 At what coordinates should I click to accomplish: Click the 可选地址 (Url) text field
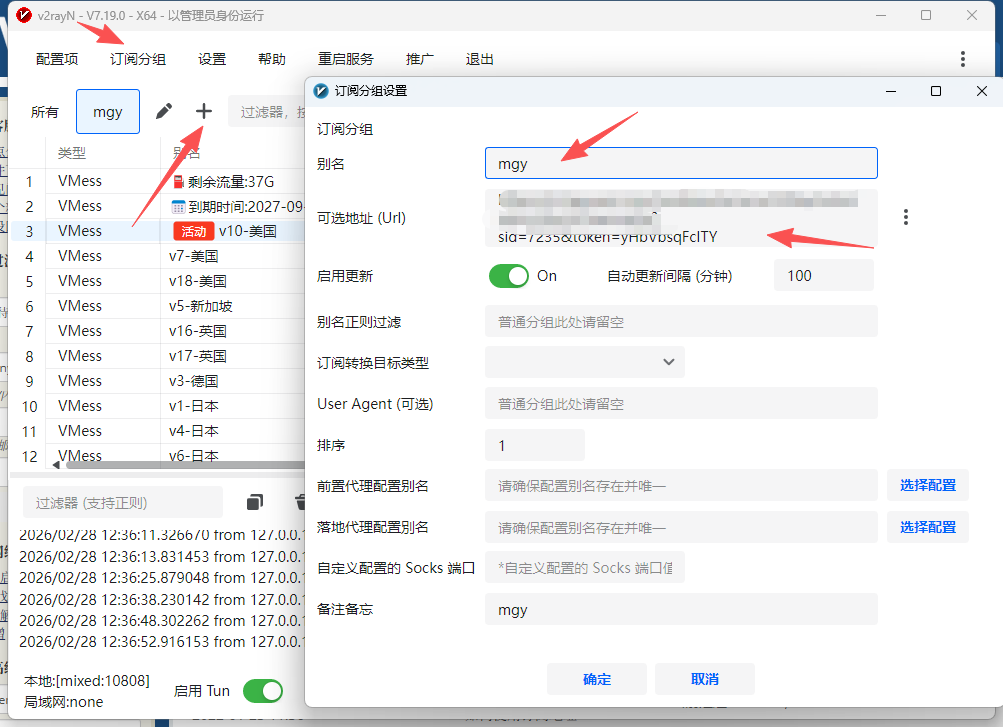pos(681,218)
